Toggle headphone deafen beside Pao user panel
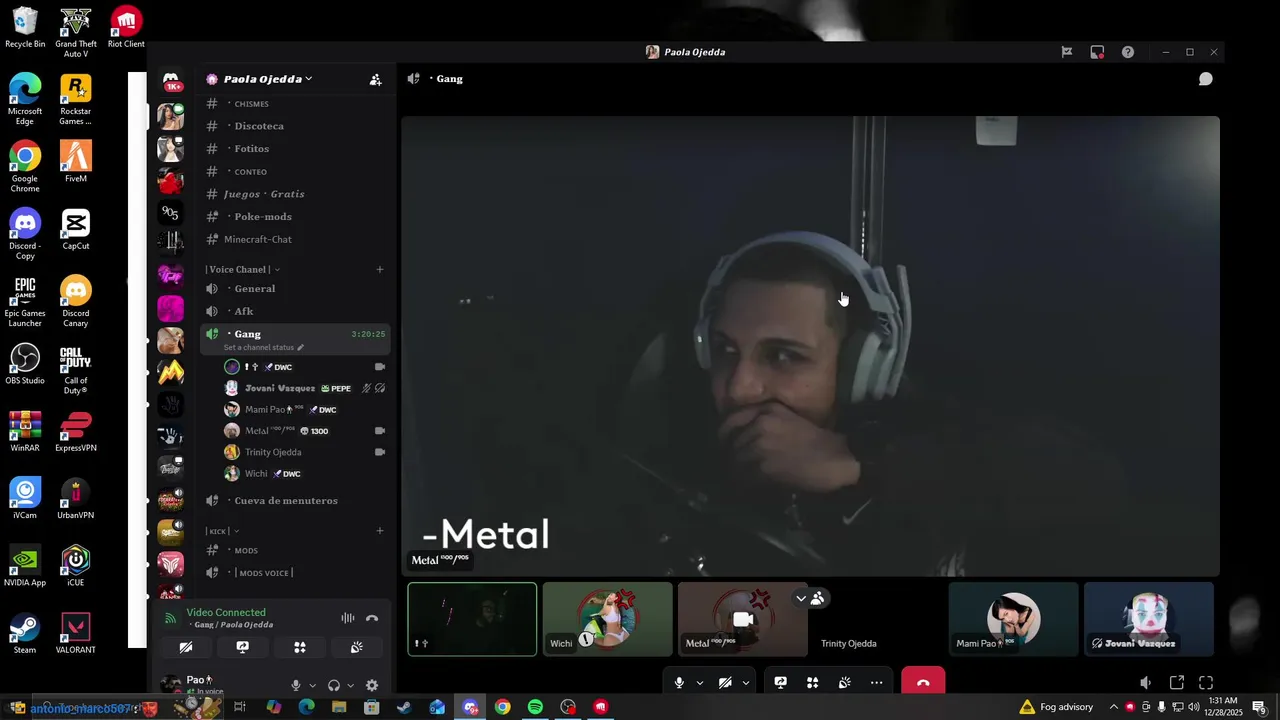This screenshot has height=720, width=1280. click(x=334, y=685)
